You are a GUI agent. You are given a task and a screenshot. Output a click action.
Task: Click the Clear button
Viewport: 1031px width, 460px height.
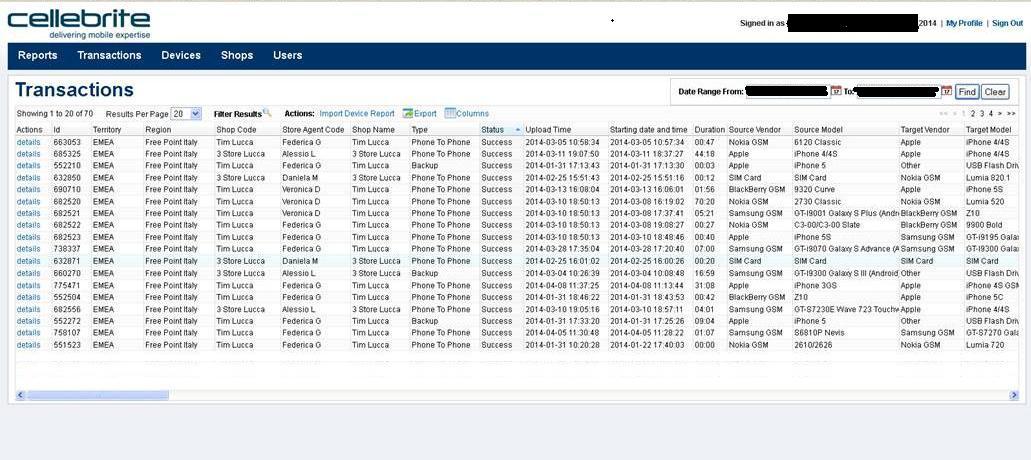tap(995, 92)
